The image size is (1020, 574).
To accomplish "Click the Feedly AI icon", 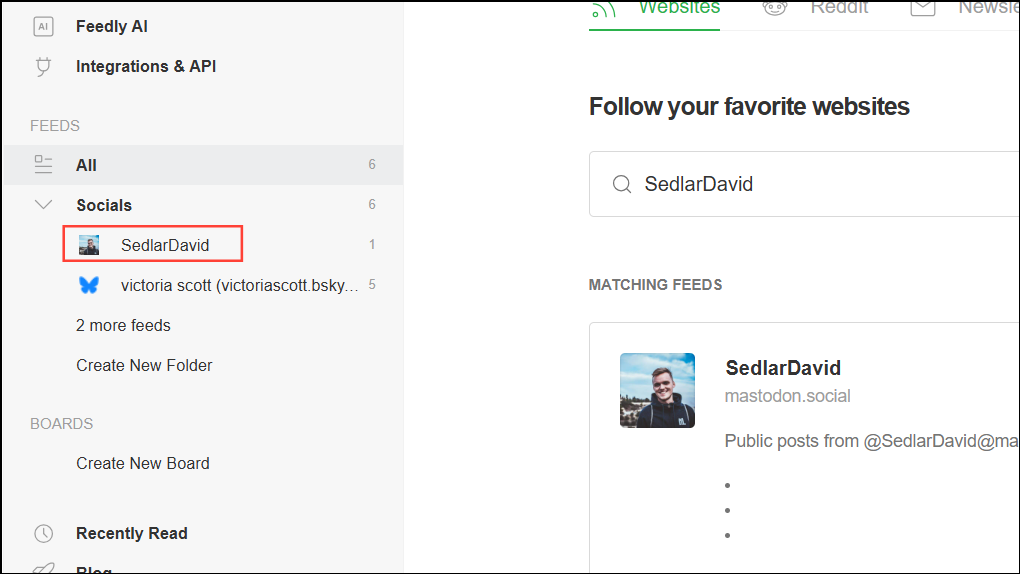I will click(43, 27).
